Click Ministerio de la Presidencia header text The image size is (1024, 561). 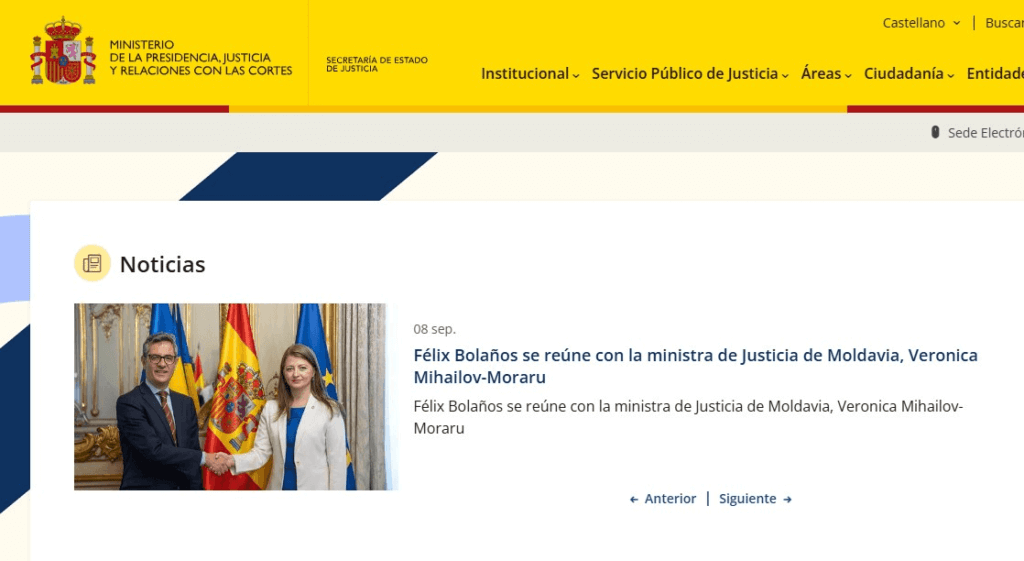[200, 57]
